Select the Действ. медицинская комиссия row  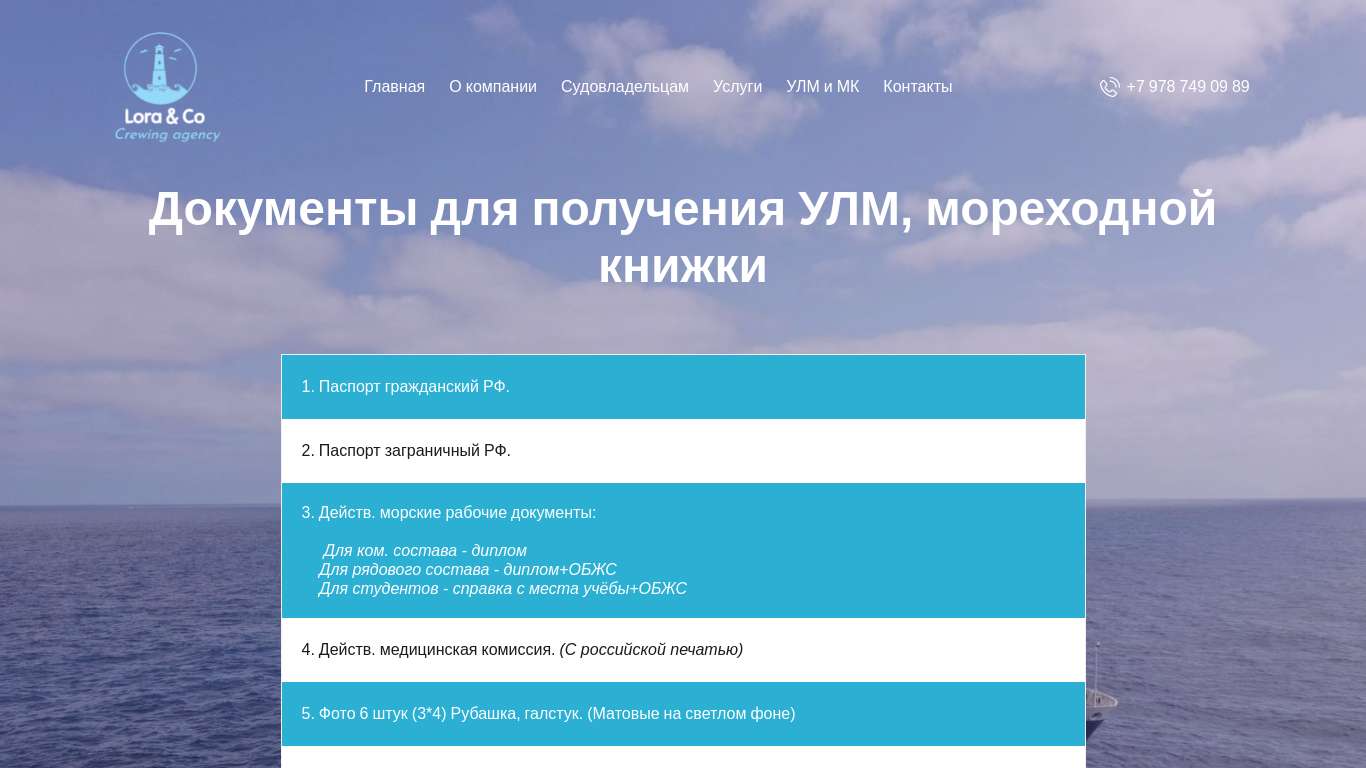point(428,650)
